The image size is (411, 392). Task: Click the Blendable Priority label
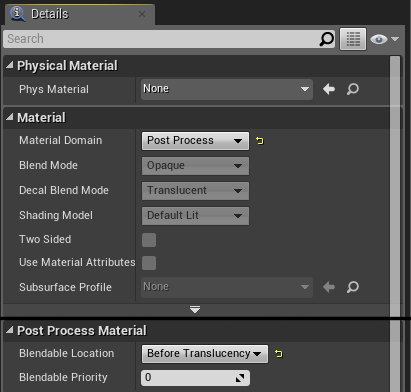point(63,377)
